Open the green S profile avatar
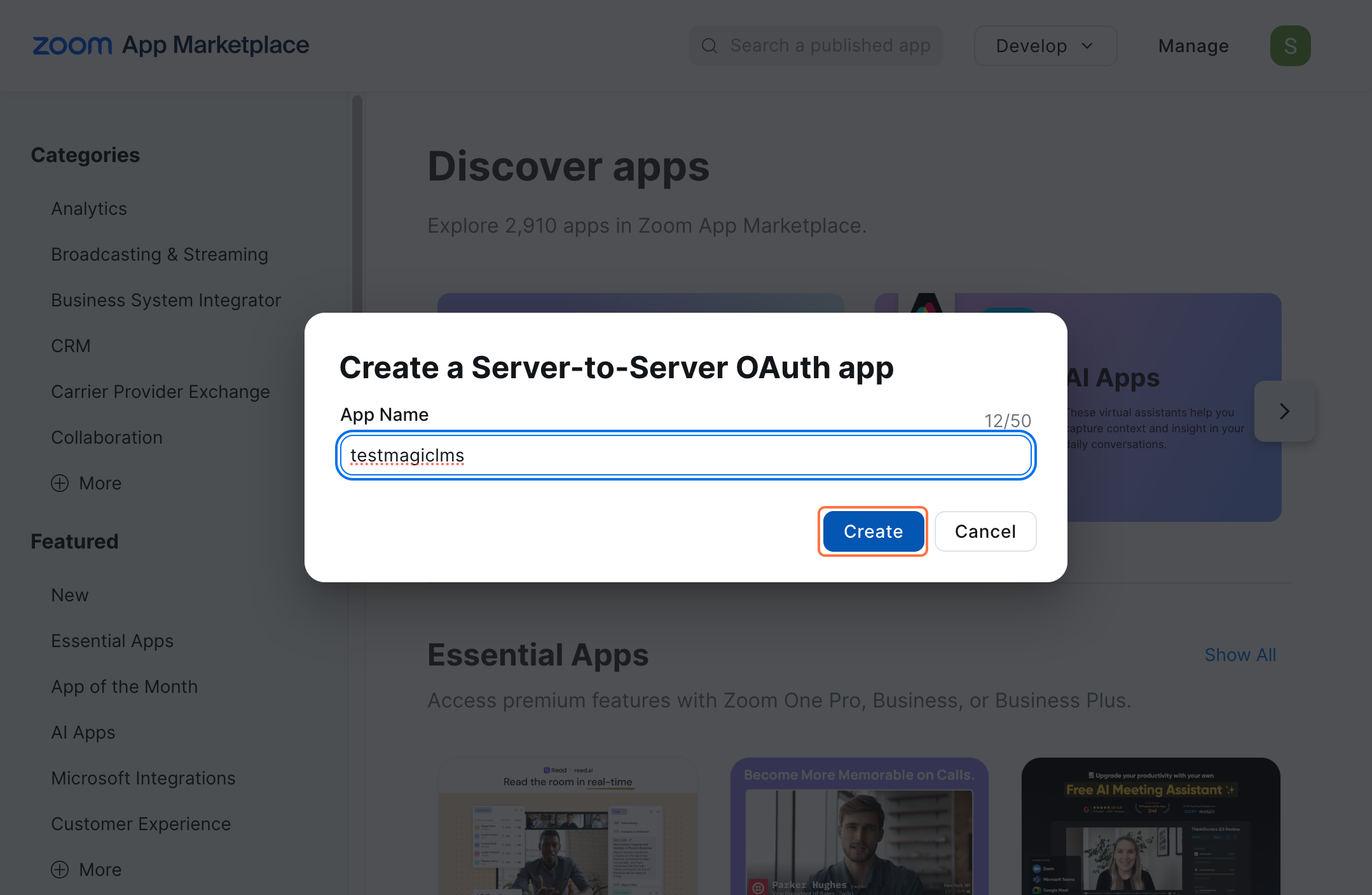The image size is (1372, 895). (1290, 46)
